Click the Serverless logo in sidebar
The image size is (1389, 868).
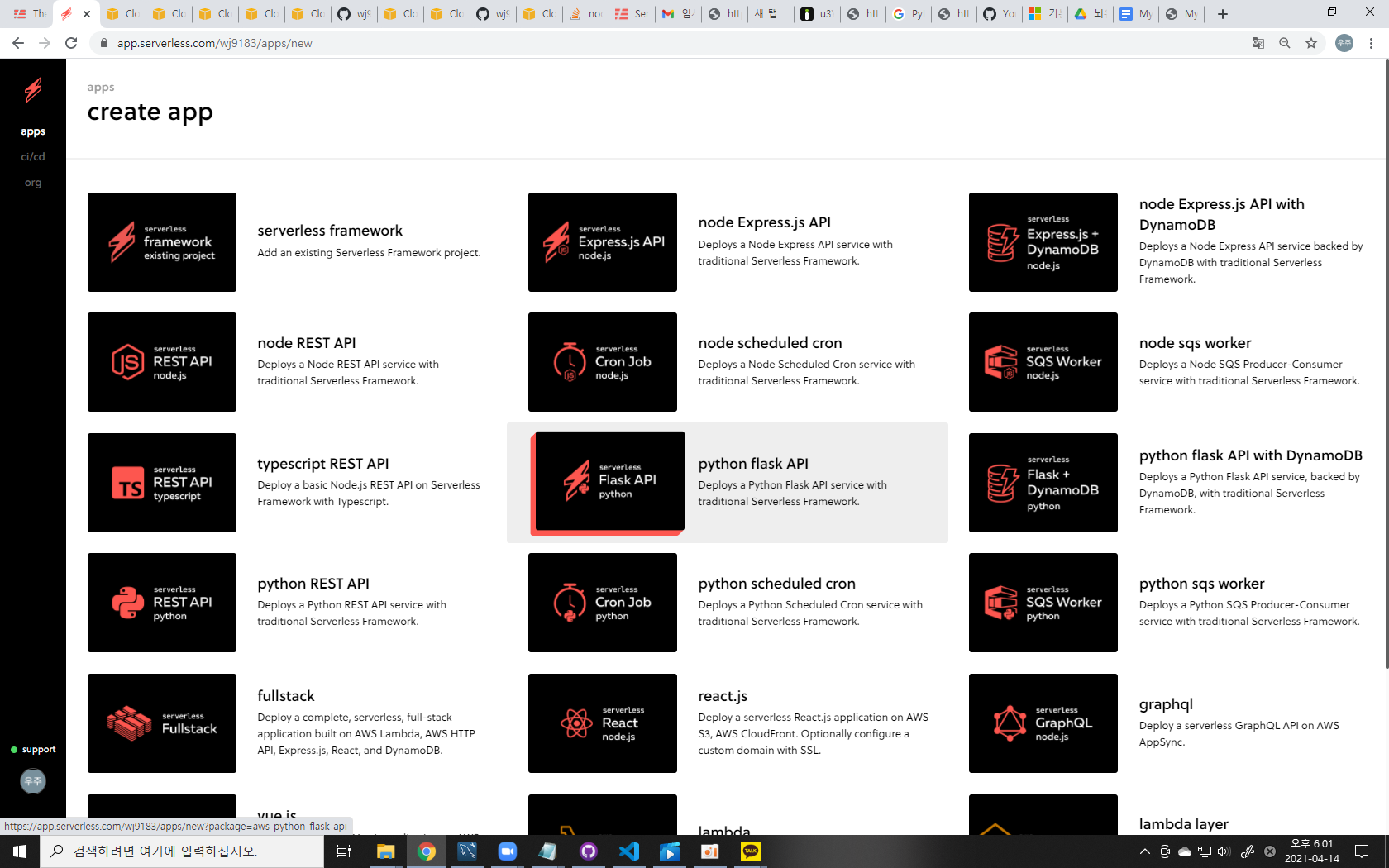click(33, 89)
